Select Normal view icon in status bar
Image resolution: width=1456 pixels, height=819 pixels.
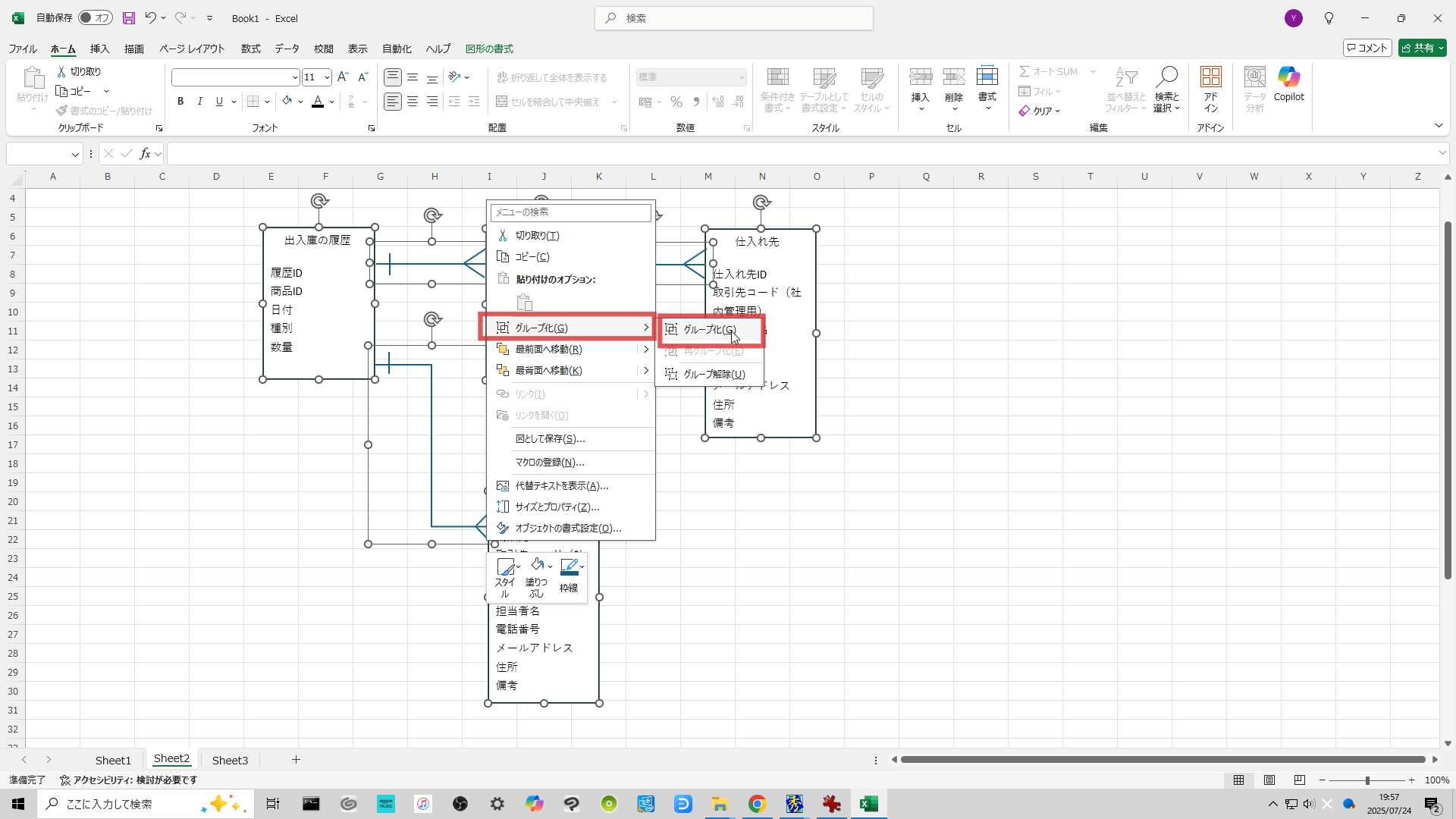tap(1238, 780)
